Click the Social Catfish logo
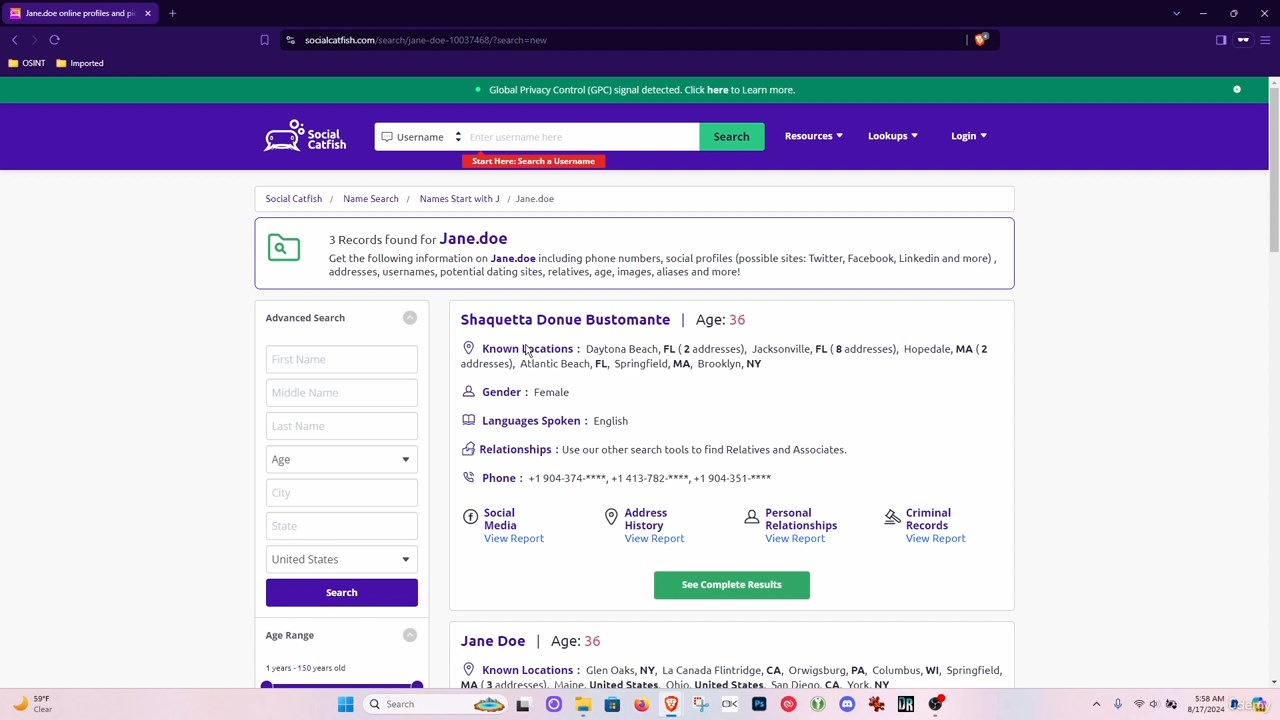 click(305, 136)
